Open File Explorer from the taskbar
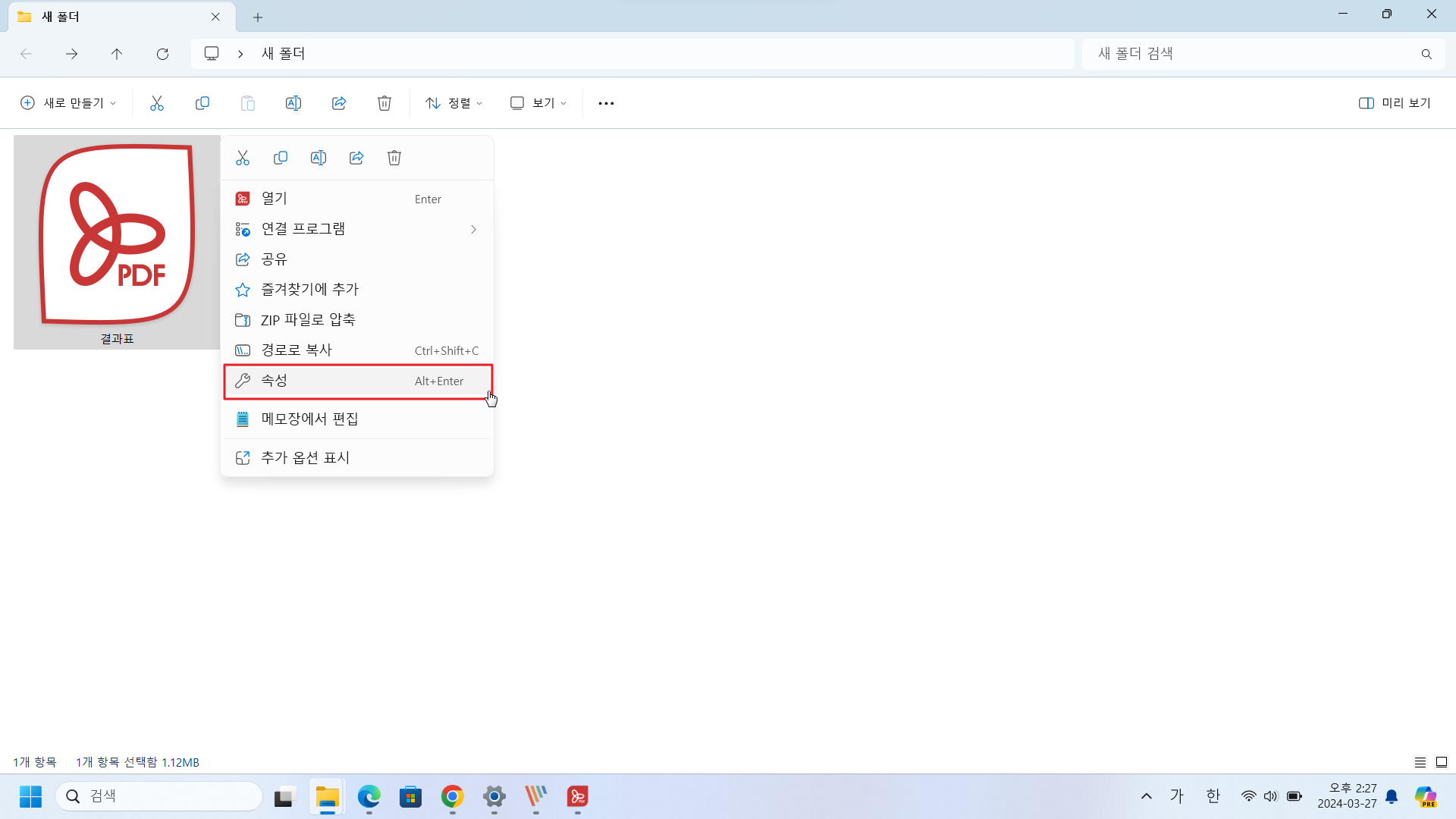 328,796
